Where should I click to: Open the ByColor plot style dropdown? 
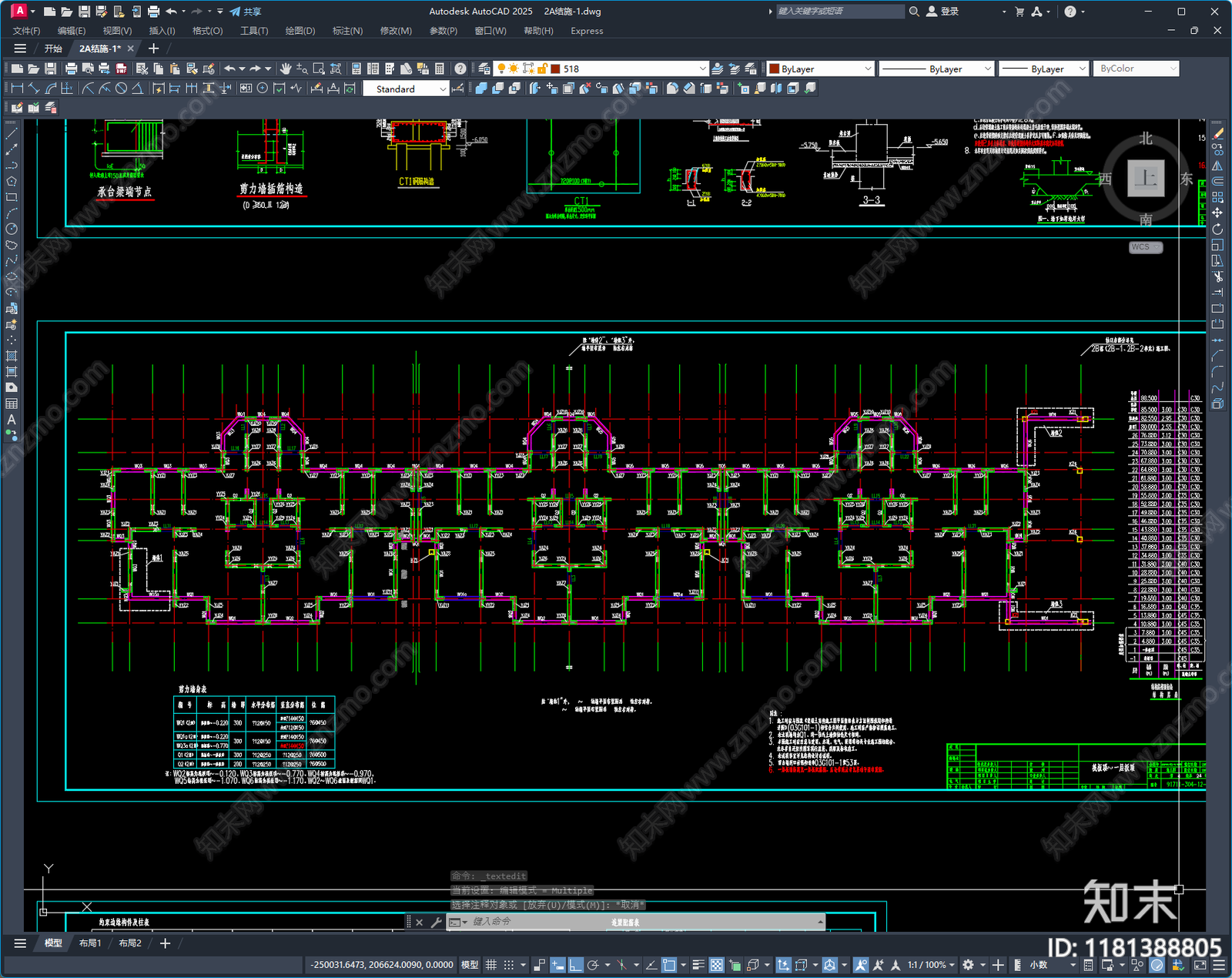[1173, 69]
